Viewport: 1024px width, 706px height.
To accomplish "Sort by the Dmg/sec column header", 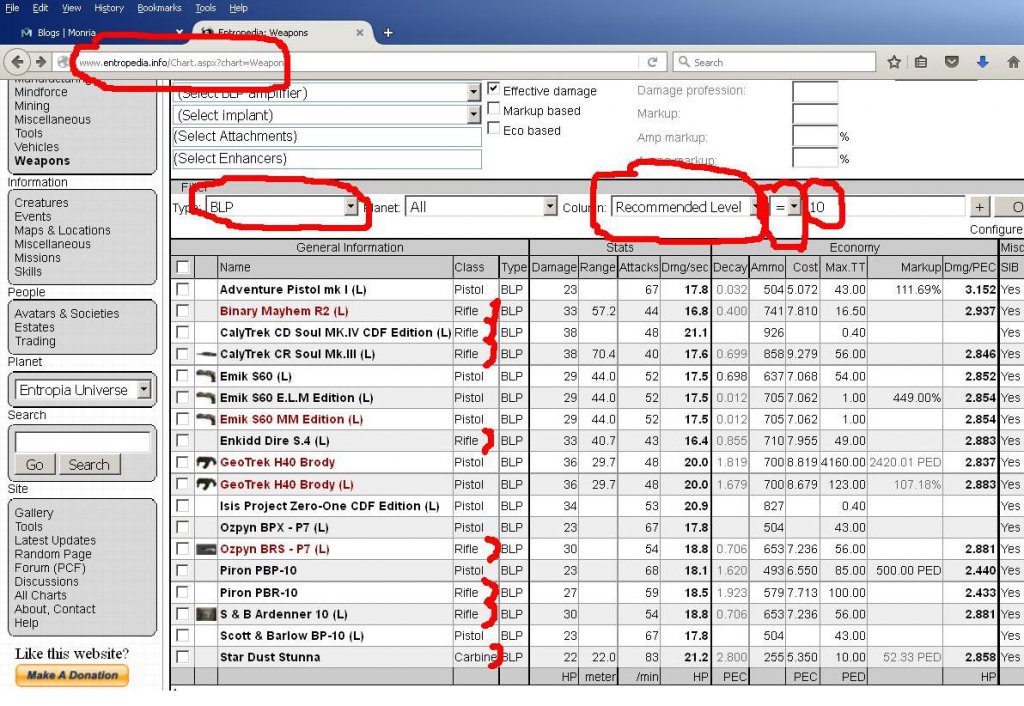I will point(685,267).
